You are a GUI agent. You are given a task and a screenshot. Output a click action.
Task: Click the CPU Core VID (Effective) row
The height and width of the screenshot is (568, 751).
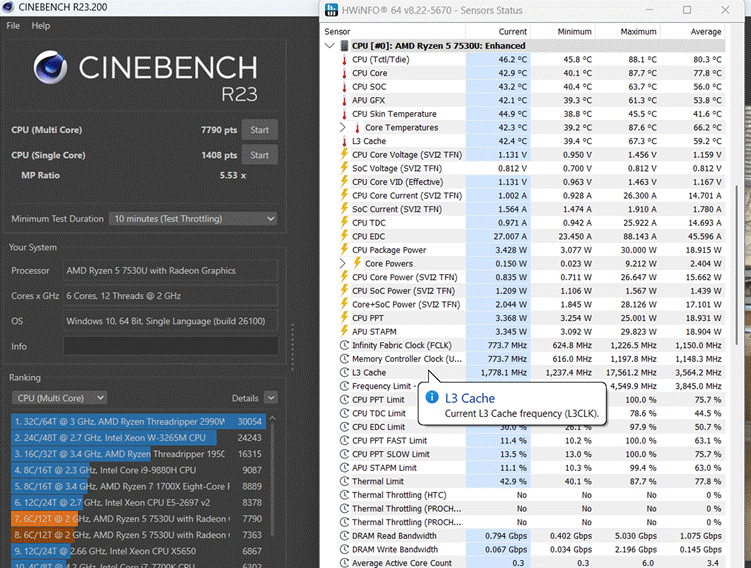point(532,182)
